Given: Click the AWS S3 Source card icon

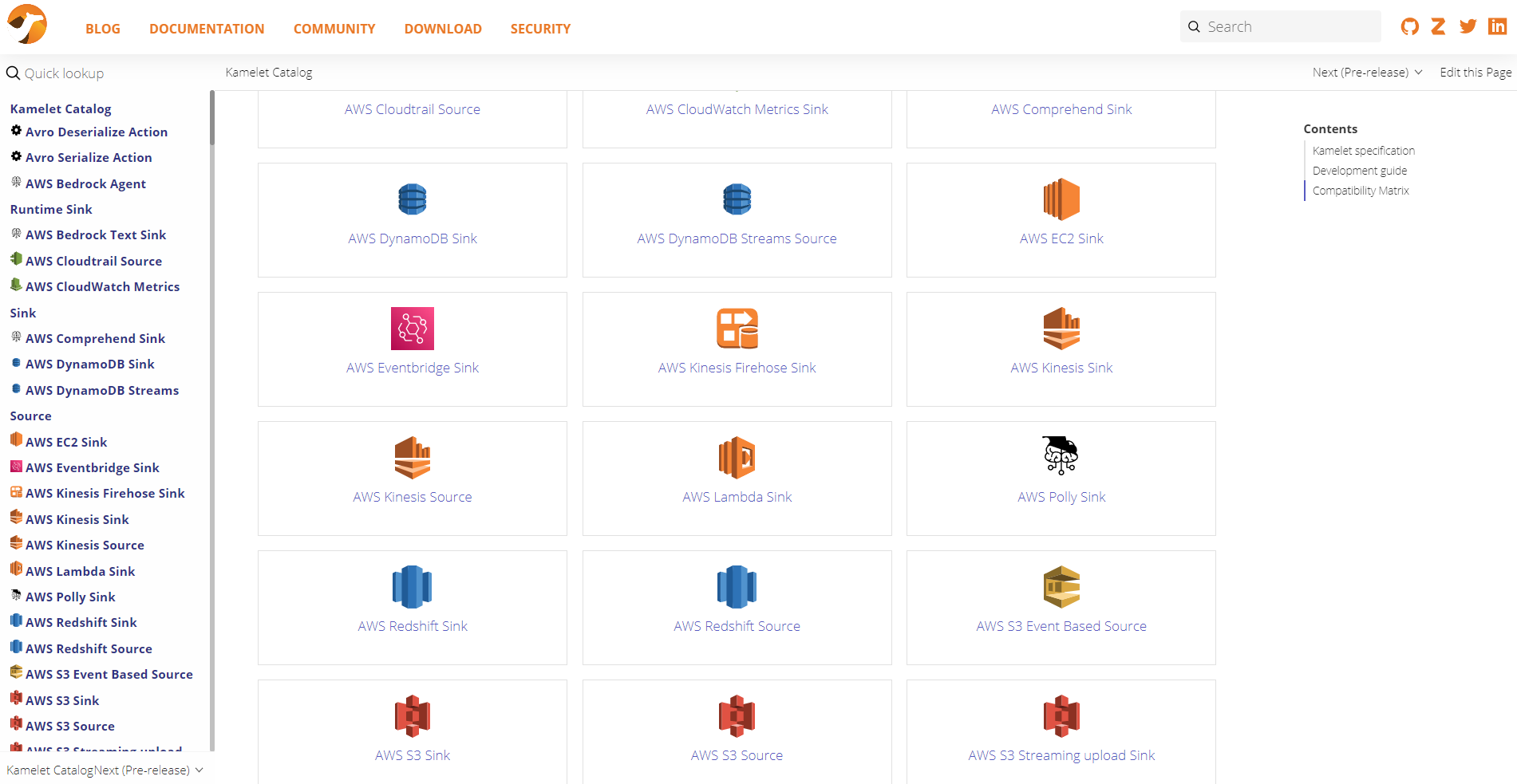Looking at the screenshot, I should [737, 716].
